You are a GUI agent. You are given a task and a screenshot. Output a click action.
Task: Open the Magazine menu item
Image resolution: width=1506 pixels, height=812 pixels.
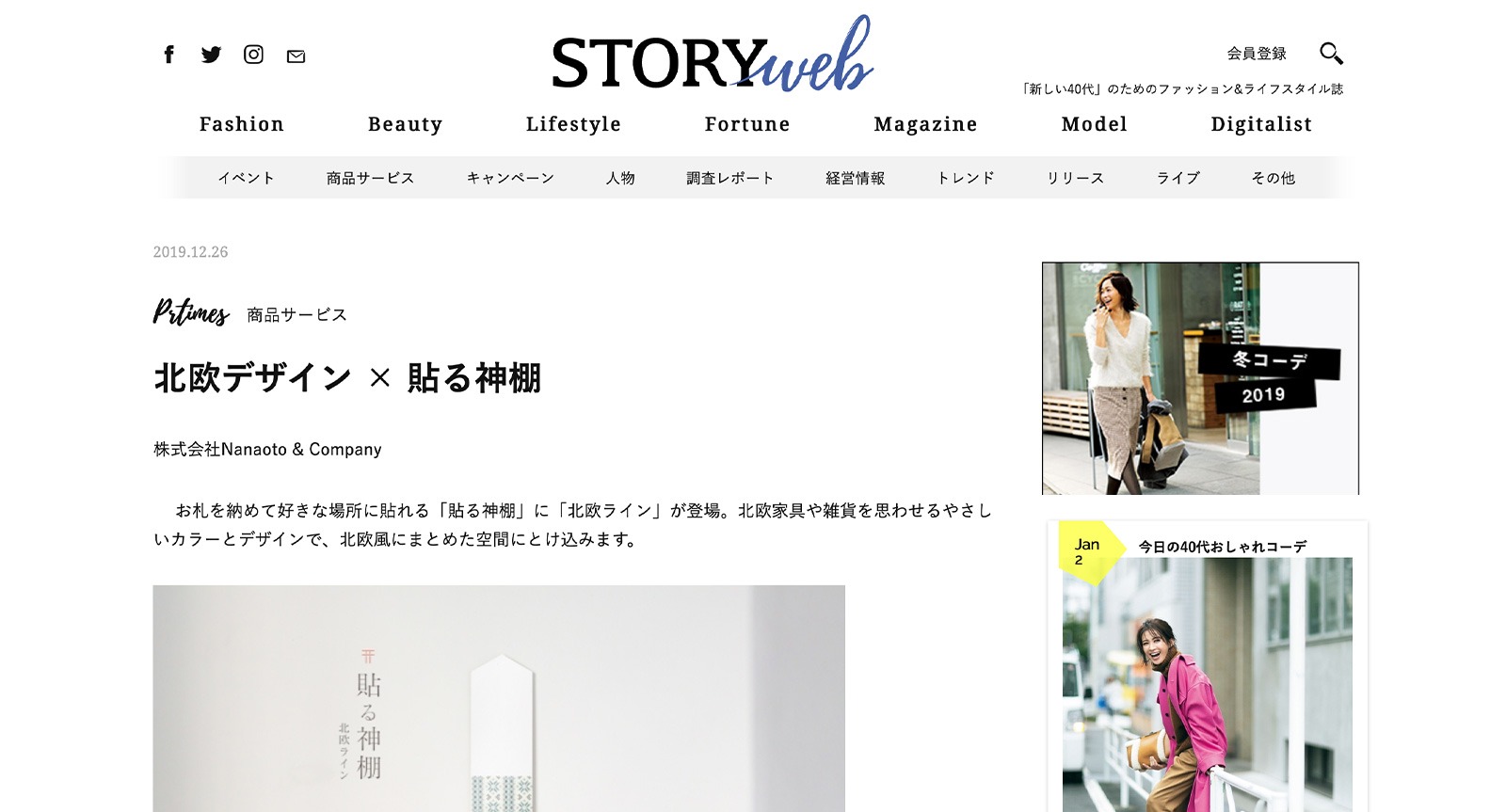[925, 124]
